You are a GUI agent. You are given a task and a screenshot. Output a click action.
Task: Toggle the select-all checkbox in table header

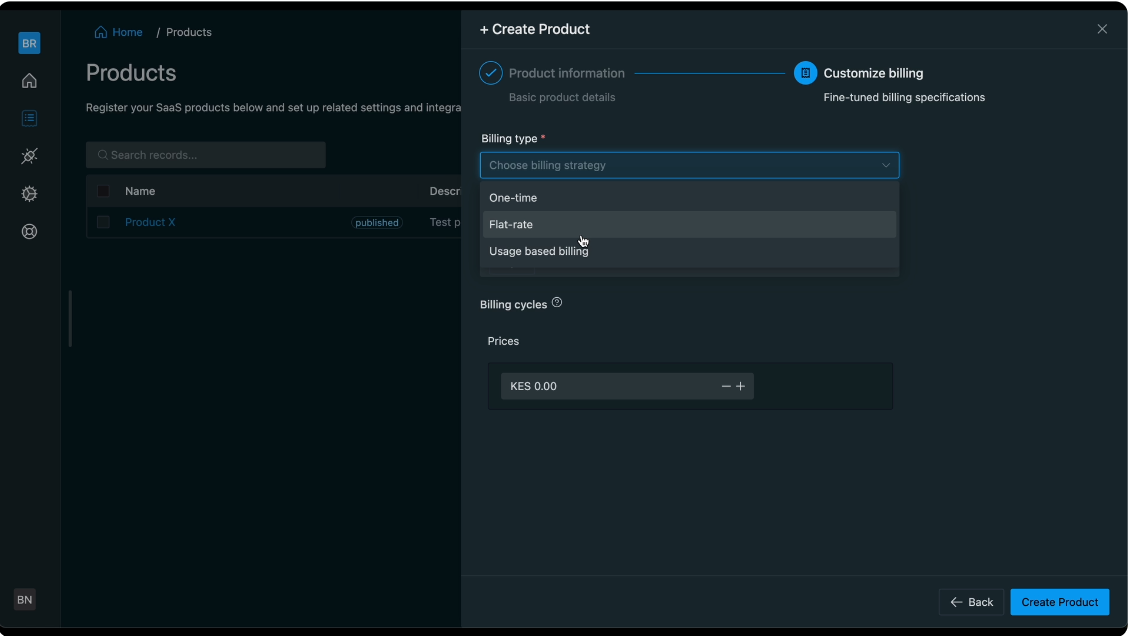pyautogui.click(x=103, y=191)
